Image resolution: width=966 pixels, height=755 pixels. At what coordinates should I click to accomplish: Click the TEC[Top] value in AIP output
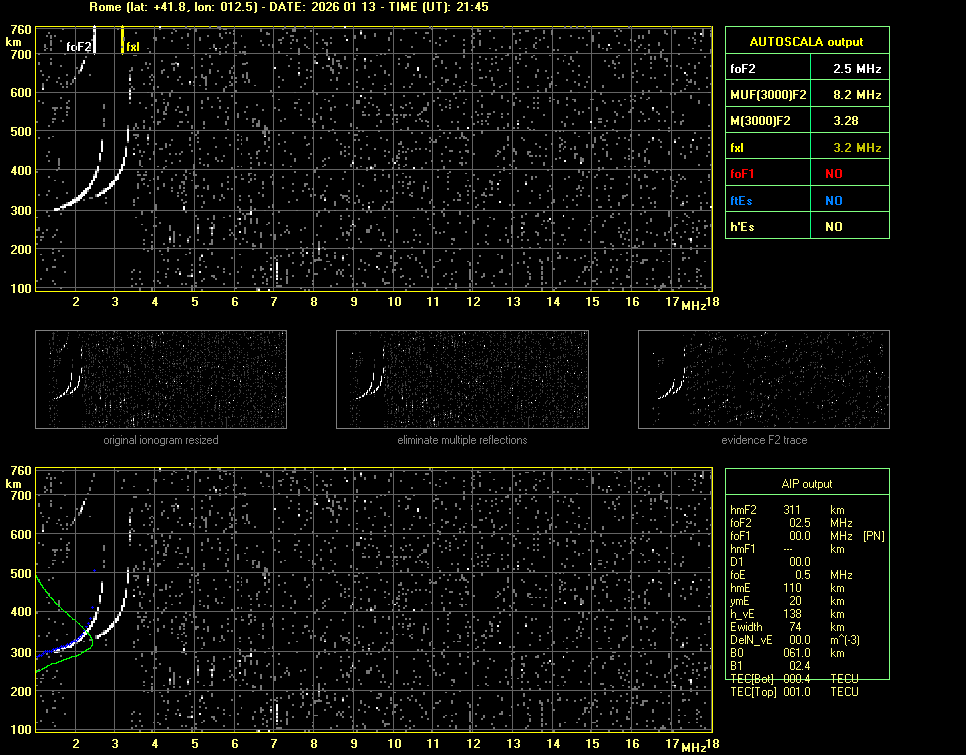[x=800, y=692]
